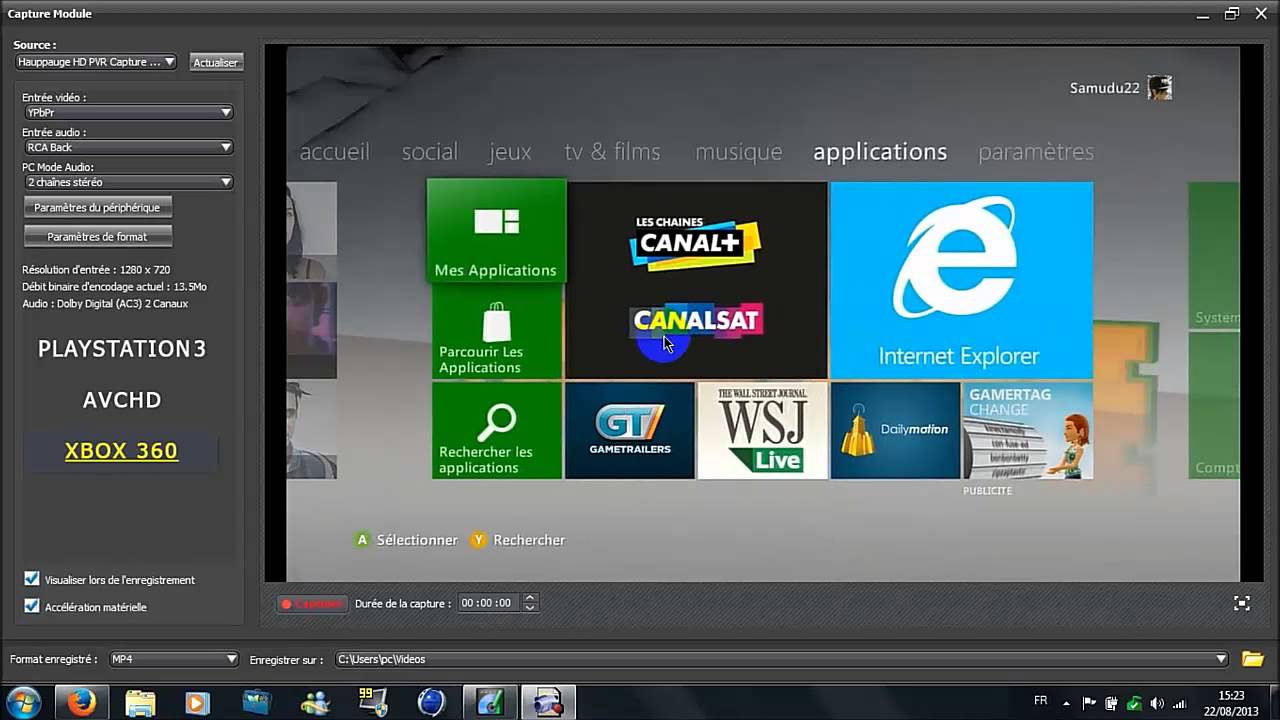
Task: Switch to the green pen taskbar app
Action: tap(490, 702)
